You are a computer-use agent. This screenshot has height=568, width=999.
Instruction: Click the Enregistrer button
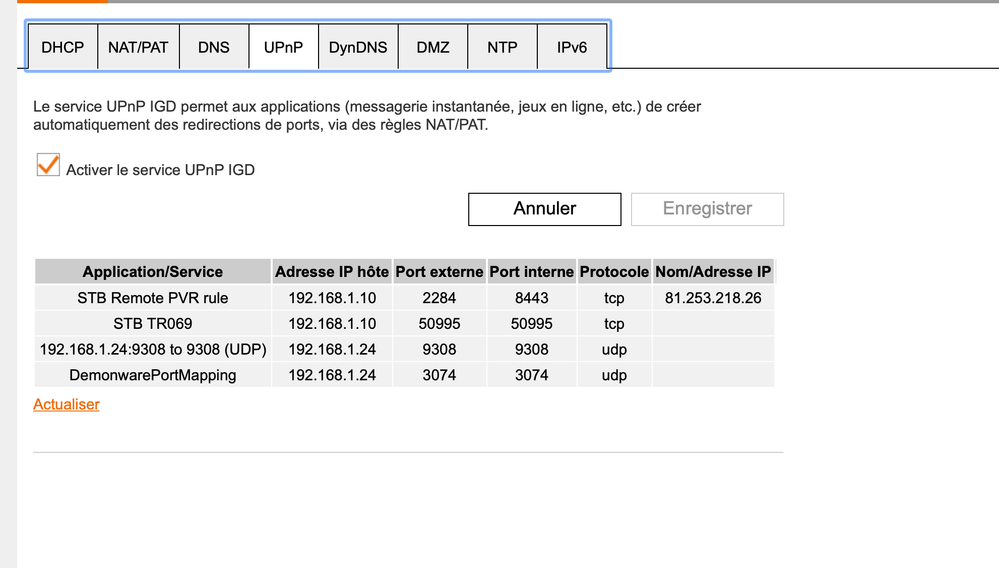coord(707,209)
